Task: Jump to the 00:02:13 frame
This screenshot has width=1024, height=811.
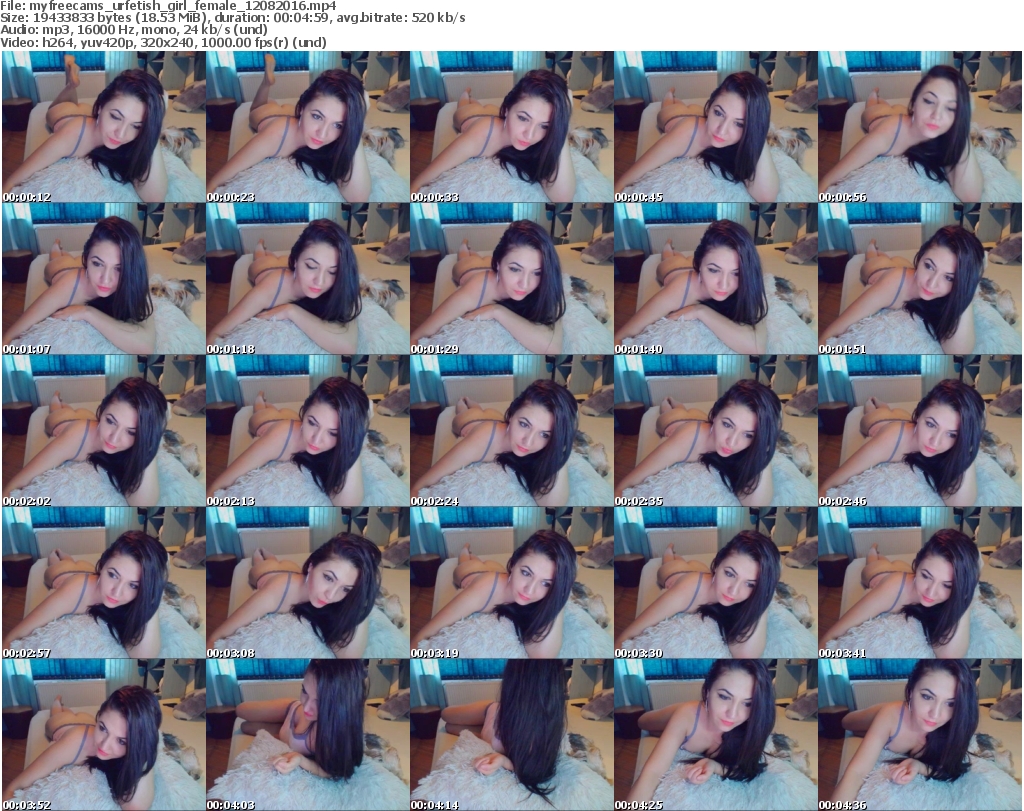Action: 308,431
